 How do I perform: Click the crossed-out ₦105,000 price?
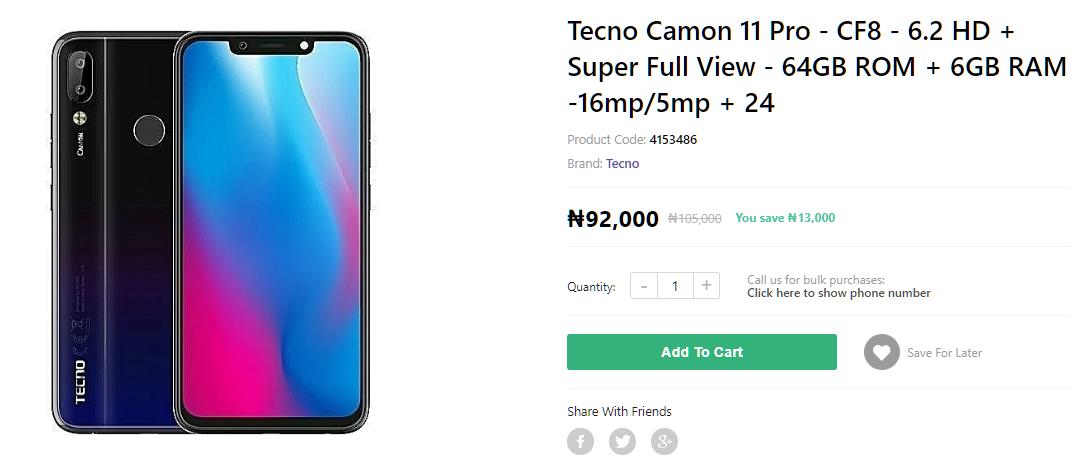click(694, 218)
